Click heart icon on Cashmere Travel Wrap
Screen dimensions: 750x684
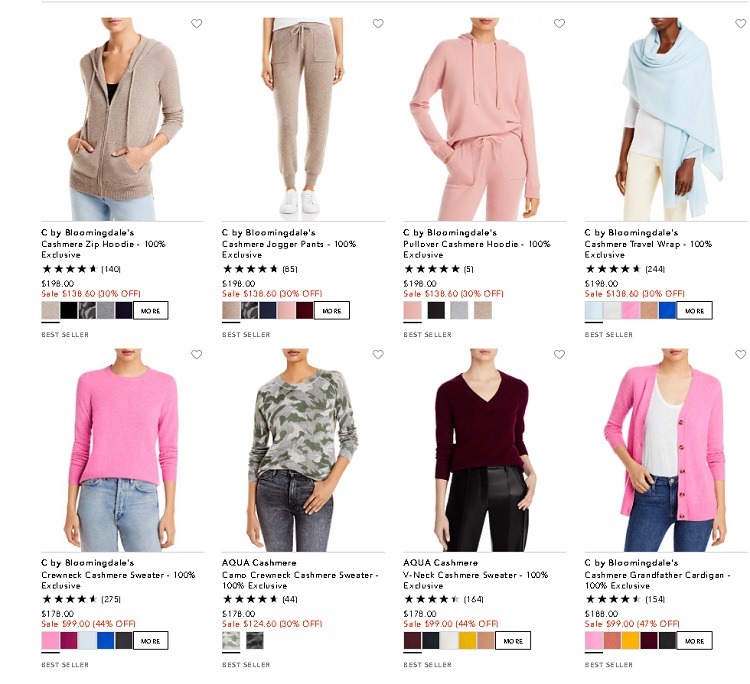click(740, 23)
